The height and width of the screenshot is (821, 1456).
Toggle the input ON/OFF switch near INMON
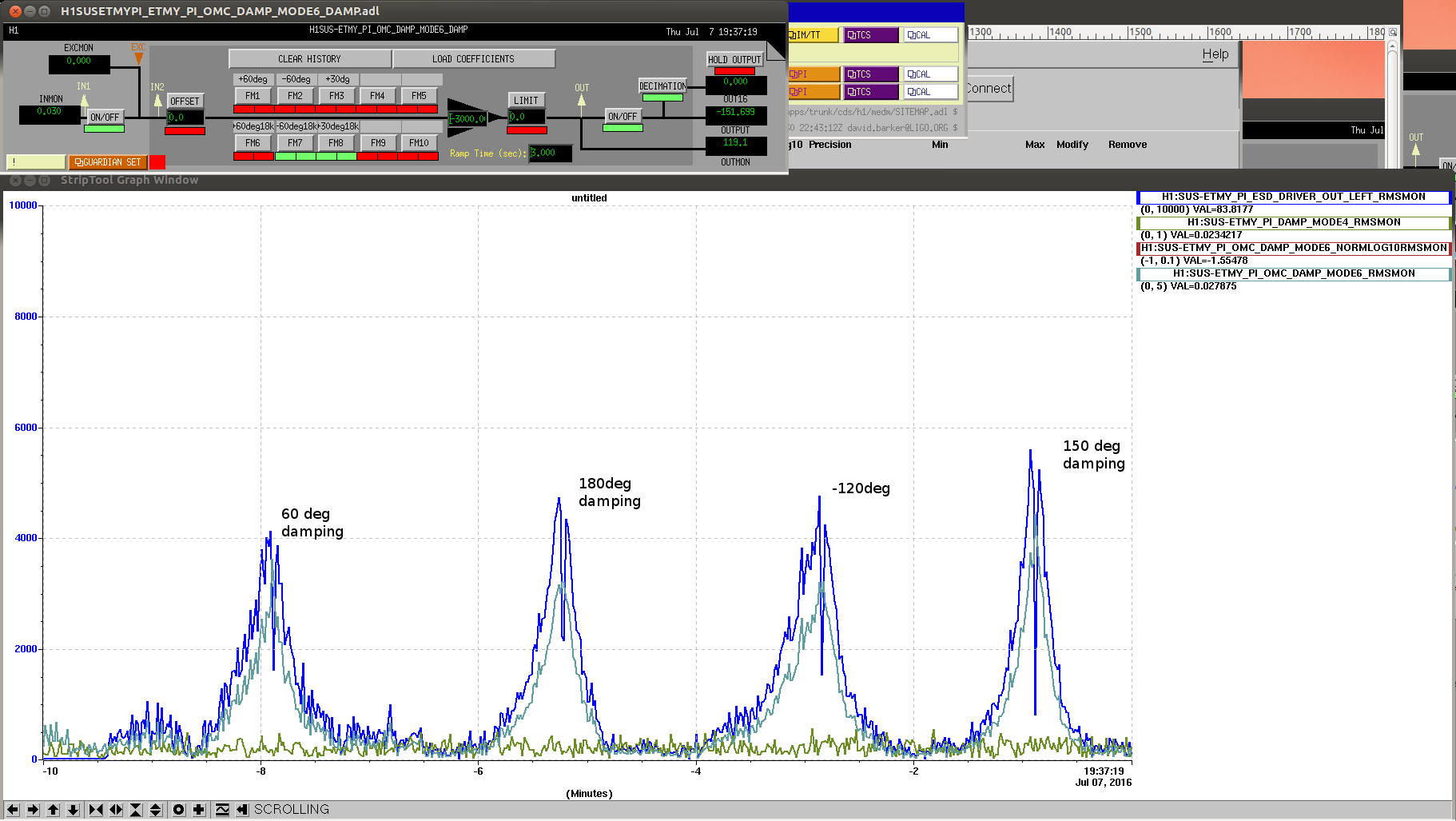[x=105, y=117]
